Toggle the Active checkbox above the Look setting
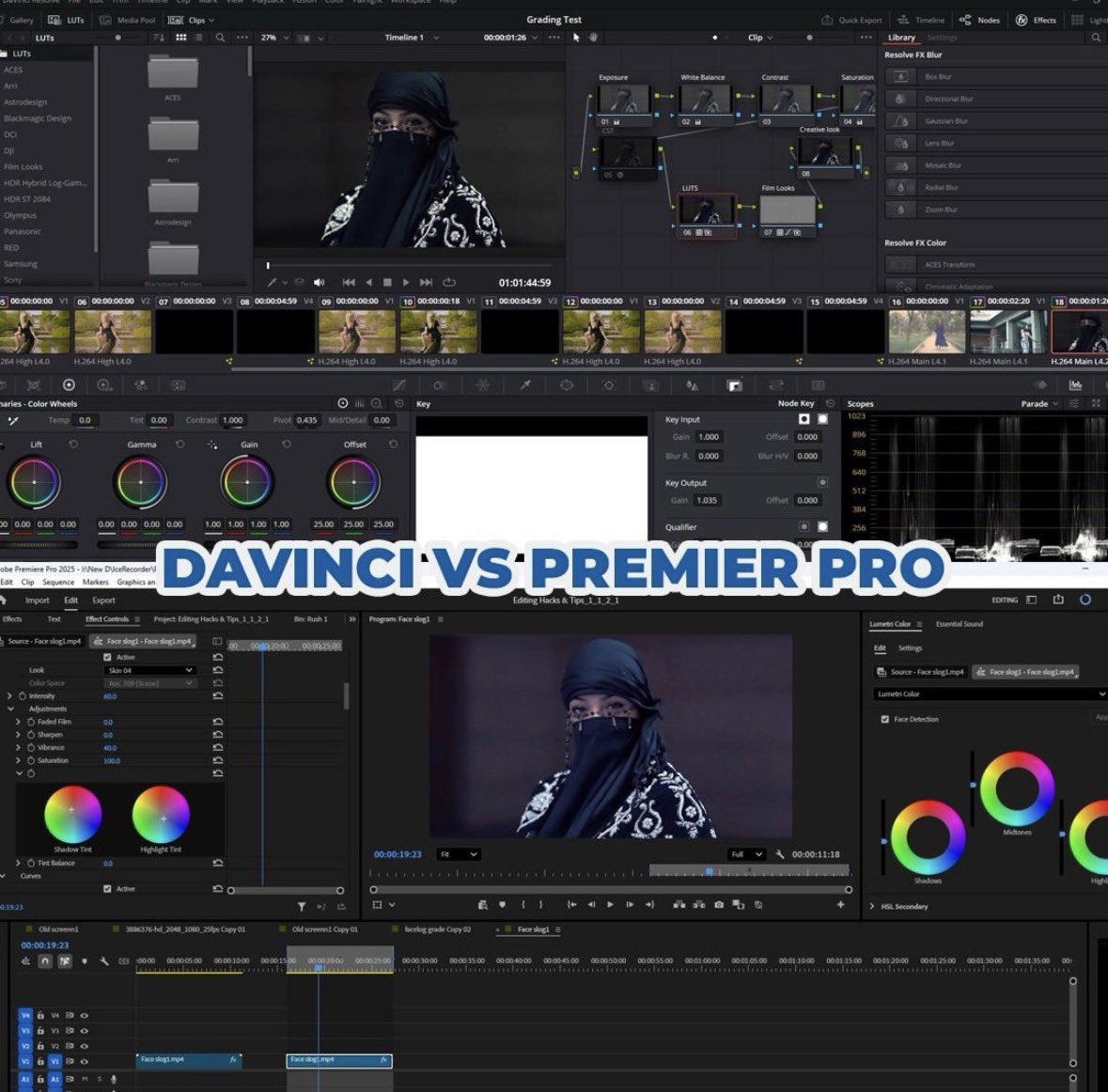 (107, 657)
